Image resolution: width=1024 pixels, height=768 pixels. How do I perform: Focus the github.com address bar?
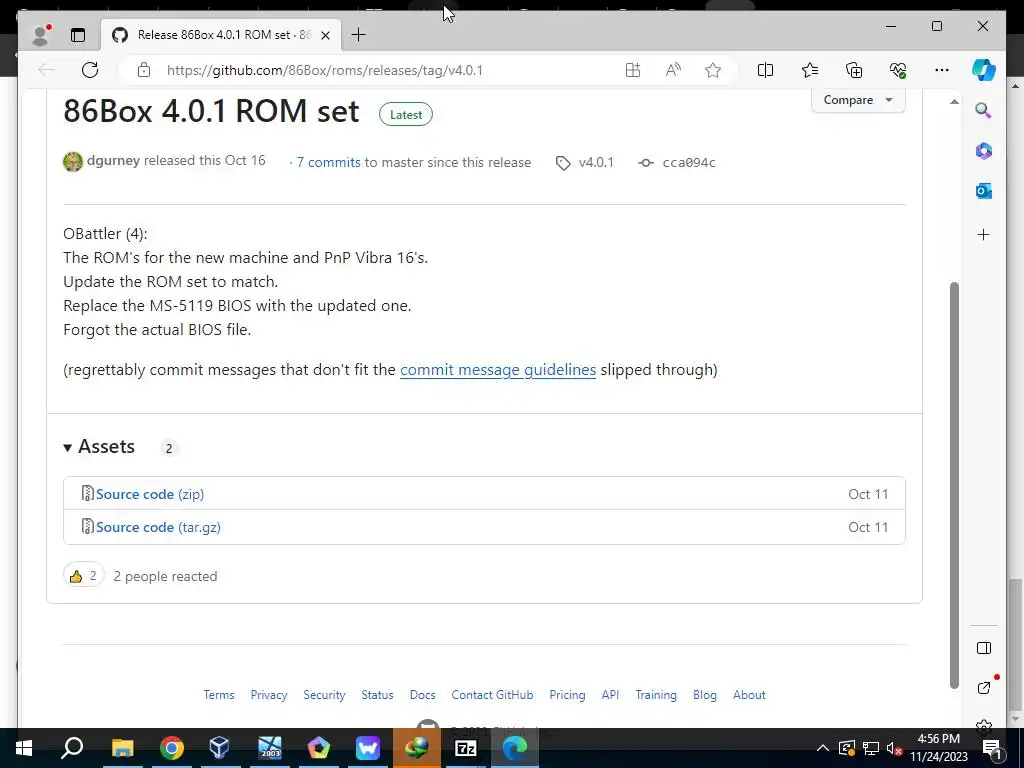tap(325, 70)
